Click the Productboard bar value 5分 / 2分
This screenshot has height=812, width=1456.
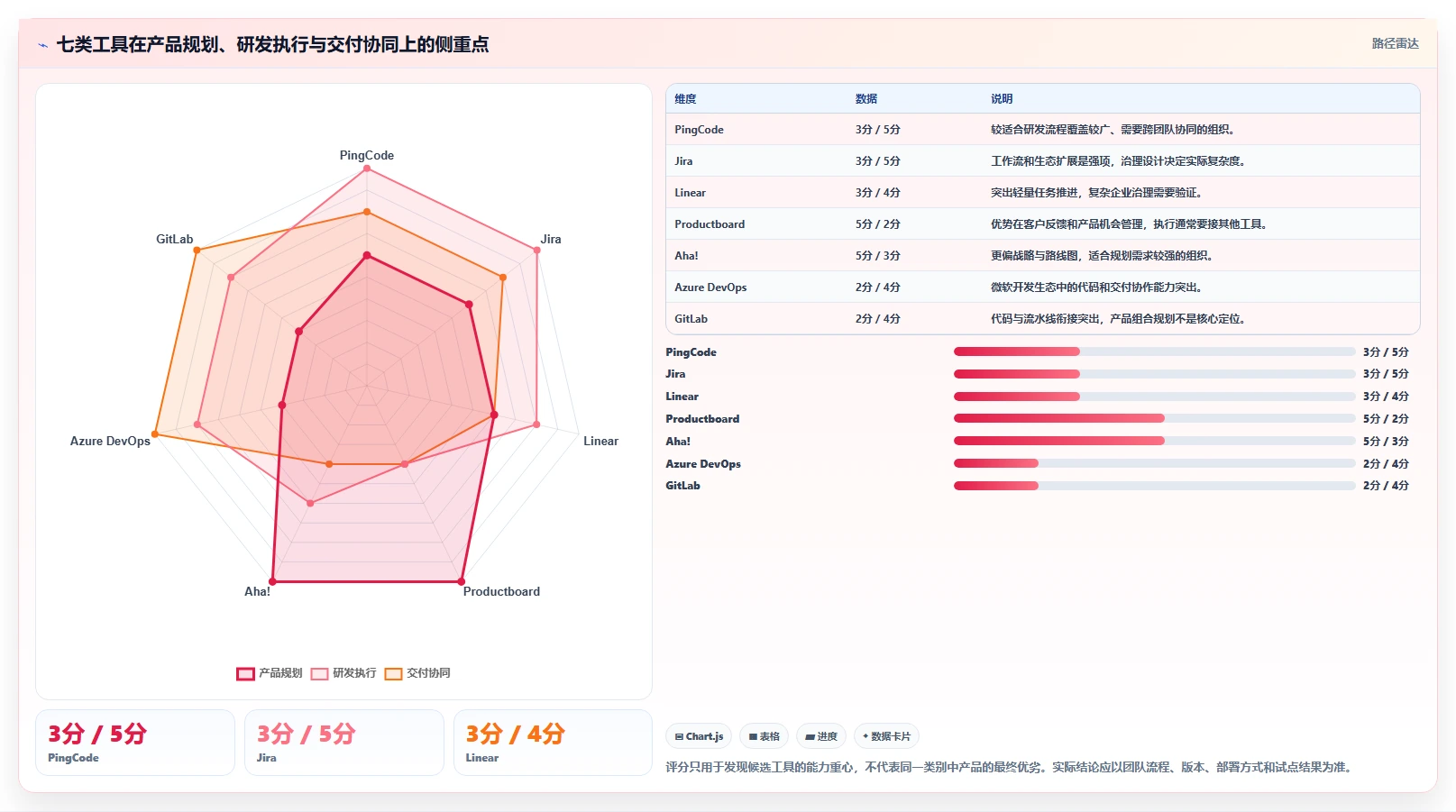[1386, 418]
